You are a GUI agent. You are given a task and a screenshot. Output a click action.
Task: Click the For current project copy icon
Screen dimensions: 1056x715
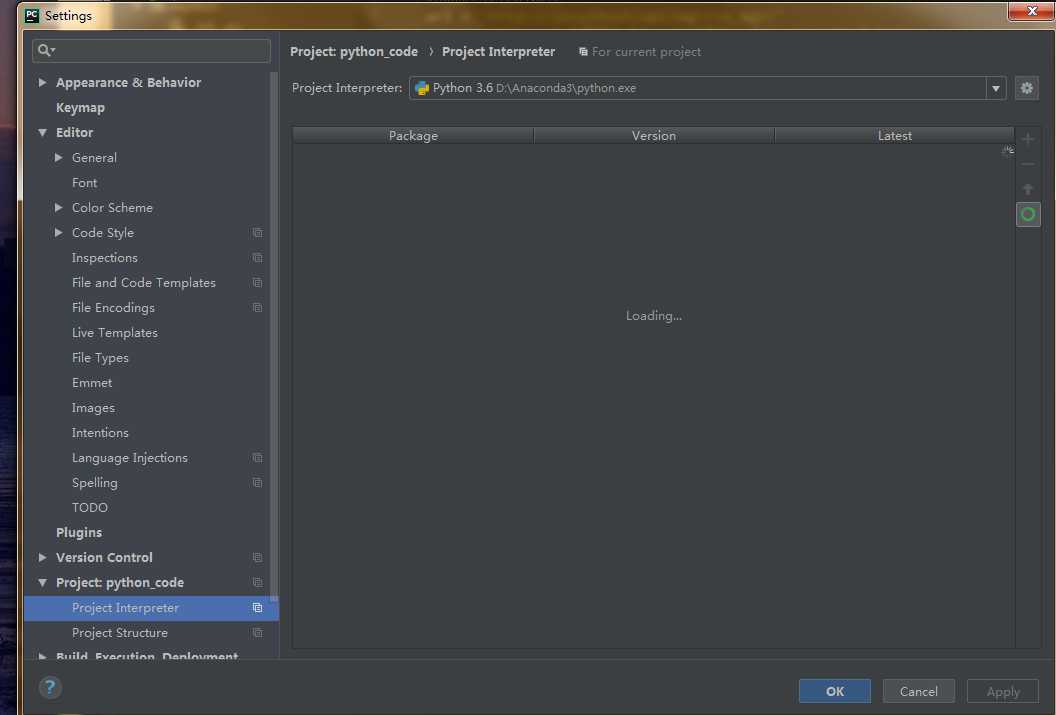point(583,52)
